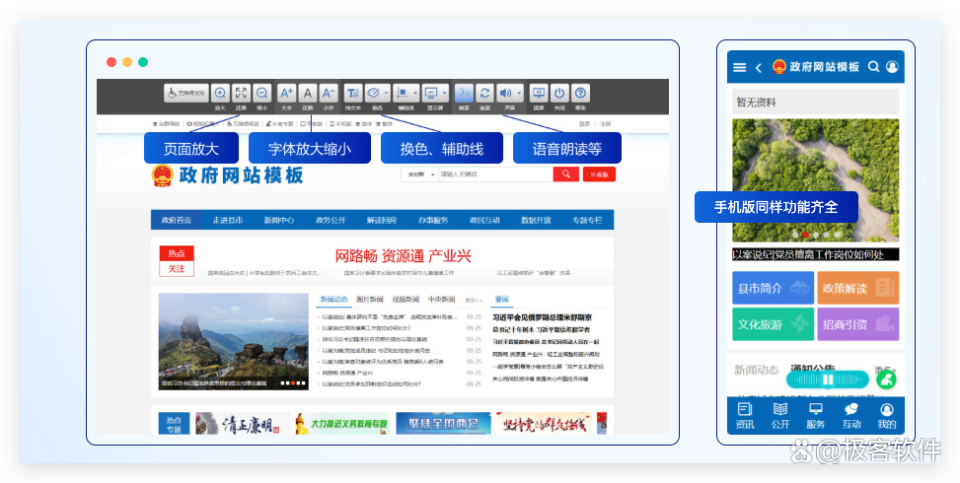The height and width of the screenshot is (483, 960).
Task: Click the 注册 register link
Action: point(606,124)
